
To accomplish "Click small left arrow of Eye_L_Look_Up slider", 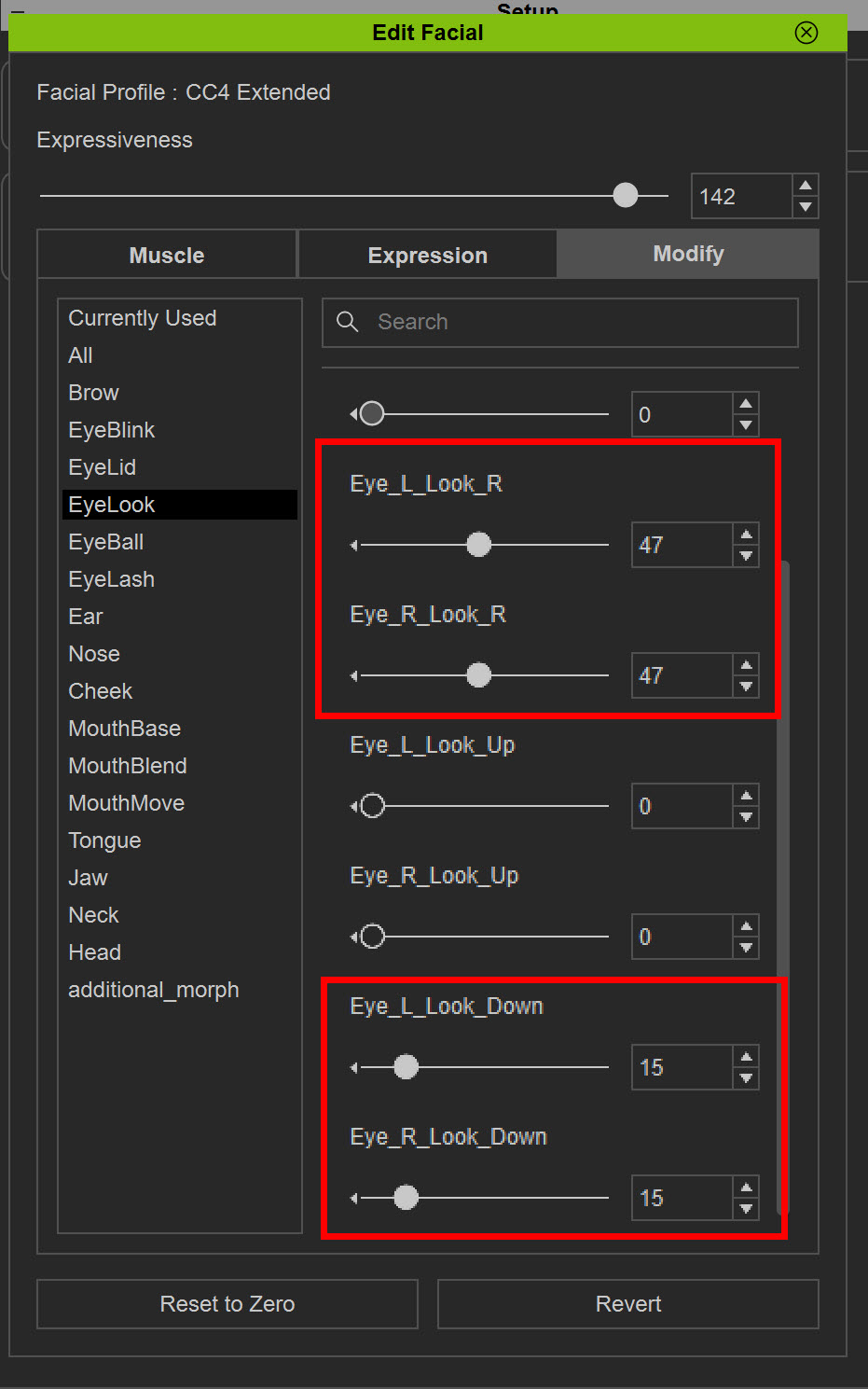I will click(354, 806).
